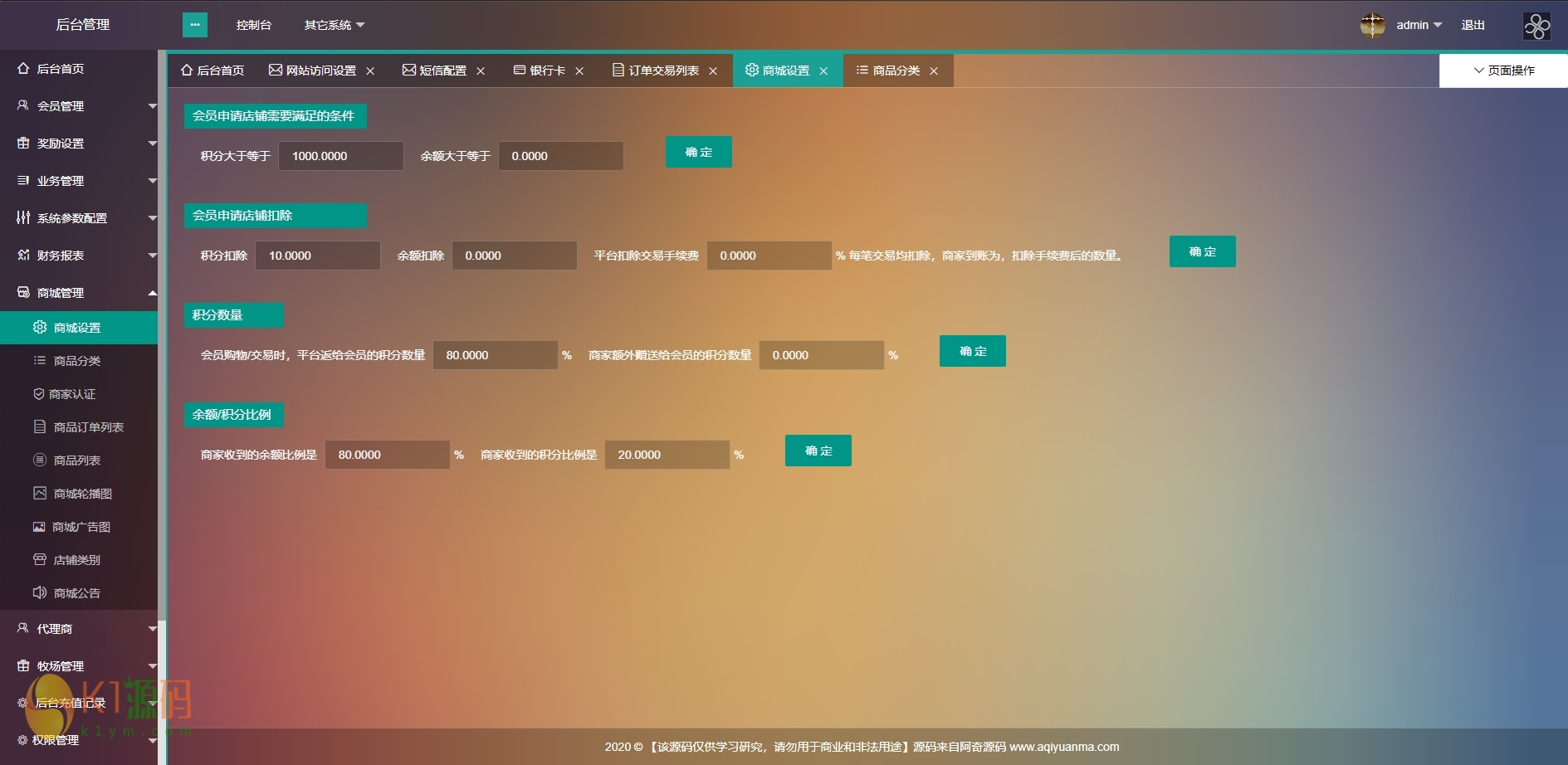The width and height of the screenshot is (1568, 765).
Task: Close the 商品分类 tab
Action: tap(934, 71)
